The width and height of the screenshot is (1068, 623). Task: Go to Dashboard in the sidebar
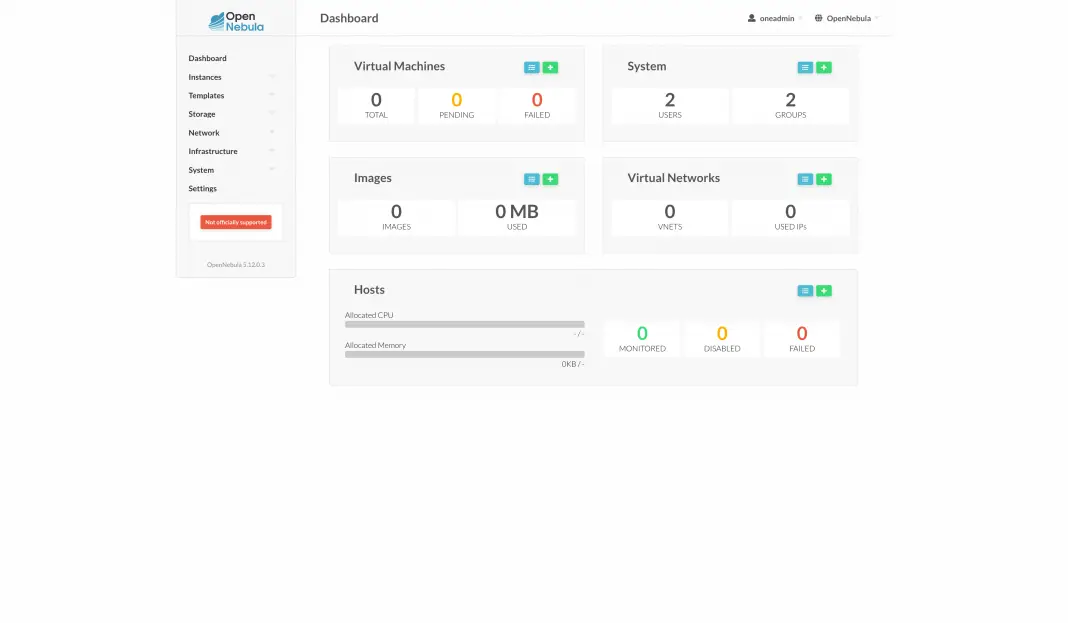tap(208, 58)
